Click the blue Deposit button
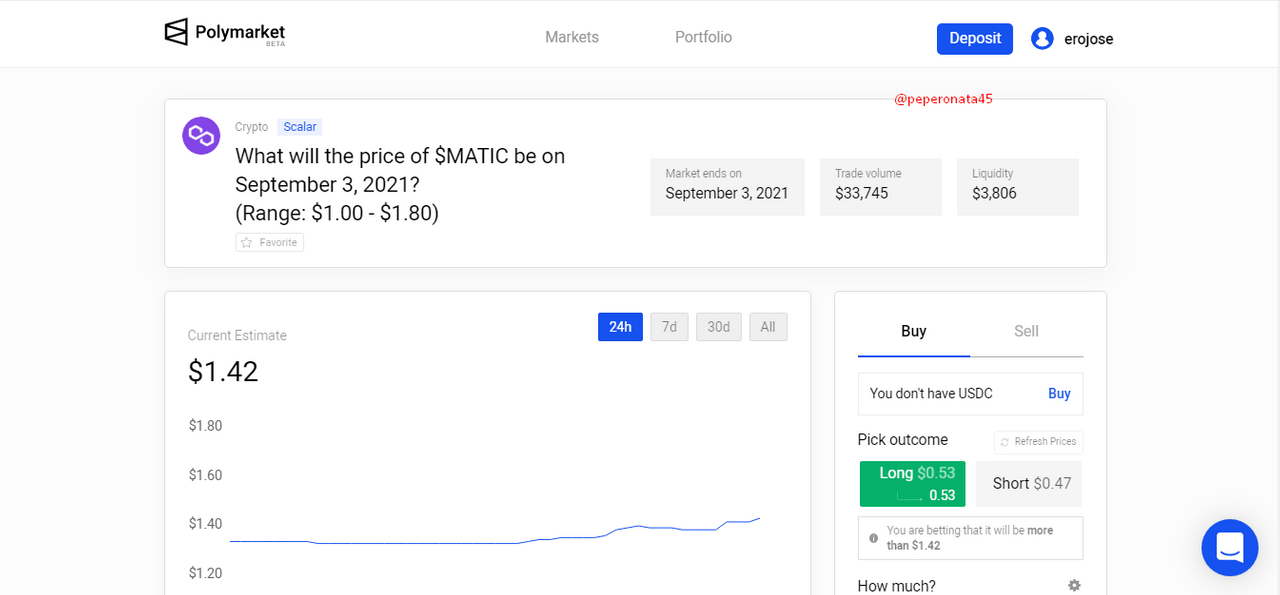This screenshot has height=595, width=1280. (975, 38)
